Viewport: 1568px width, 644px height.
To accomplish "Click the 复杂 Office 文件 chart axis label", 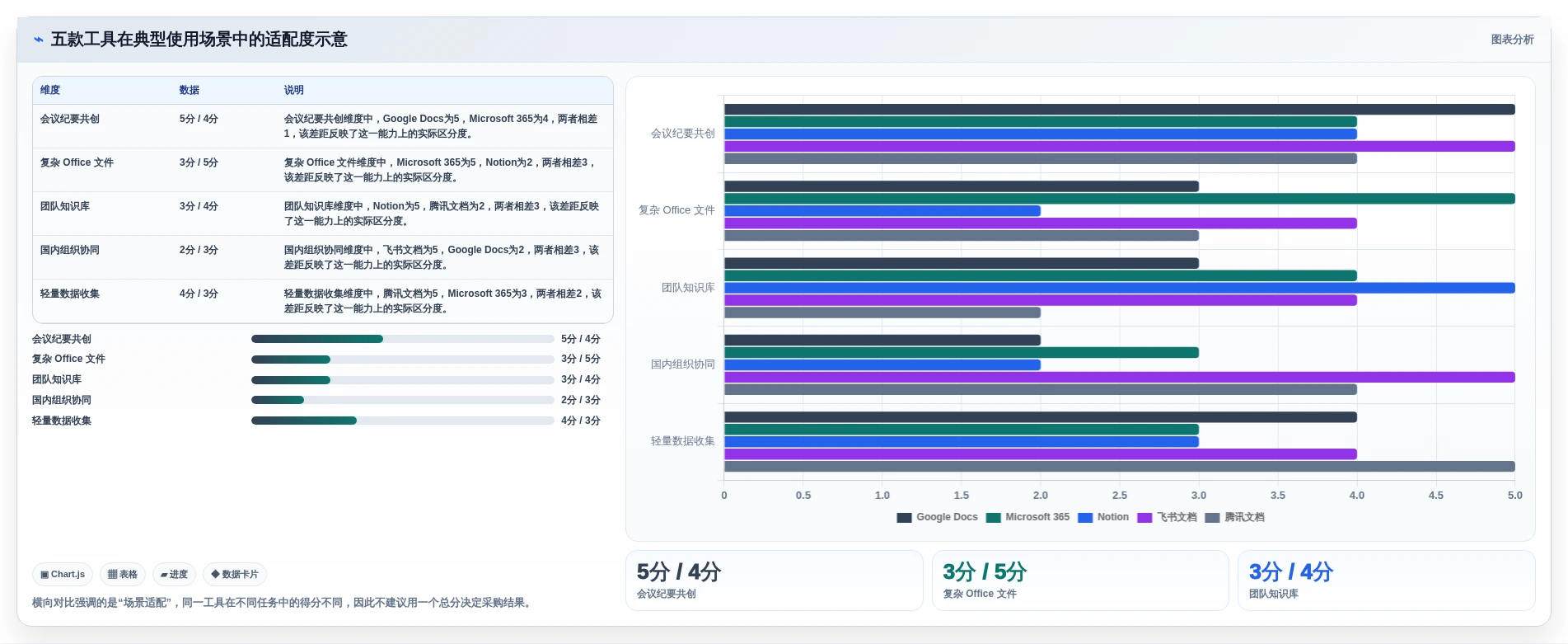I will pyautogui.click(x=676, y=210).
